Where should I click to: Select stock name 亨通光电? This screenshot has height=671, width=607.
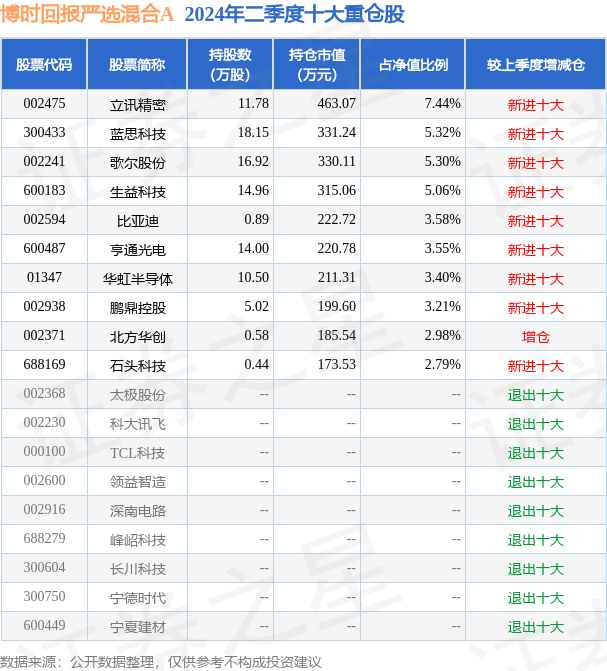[x=137, y=250]
